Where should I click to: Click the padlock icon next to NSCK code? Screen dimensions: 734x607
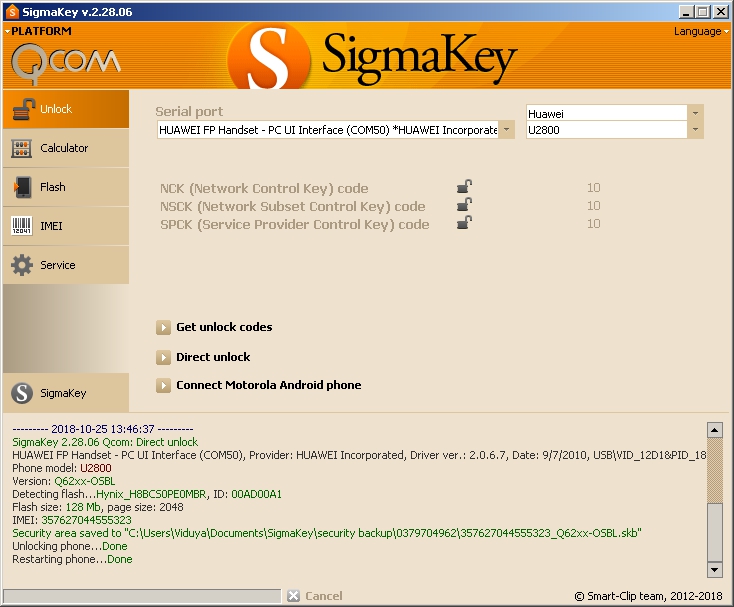click(x=464, y=205)
